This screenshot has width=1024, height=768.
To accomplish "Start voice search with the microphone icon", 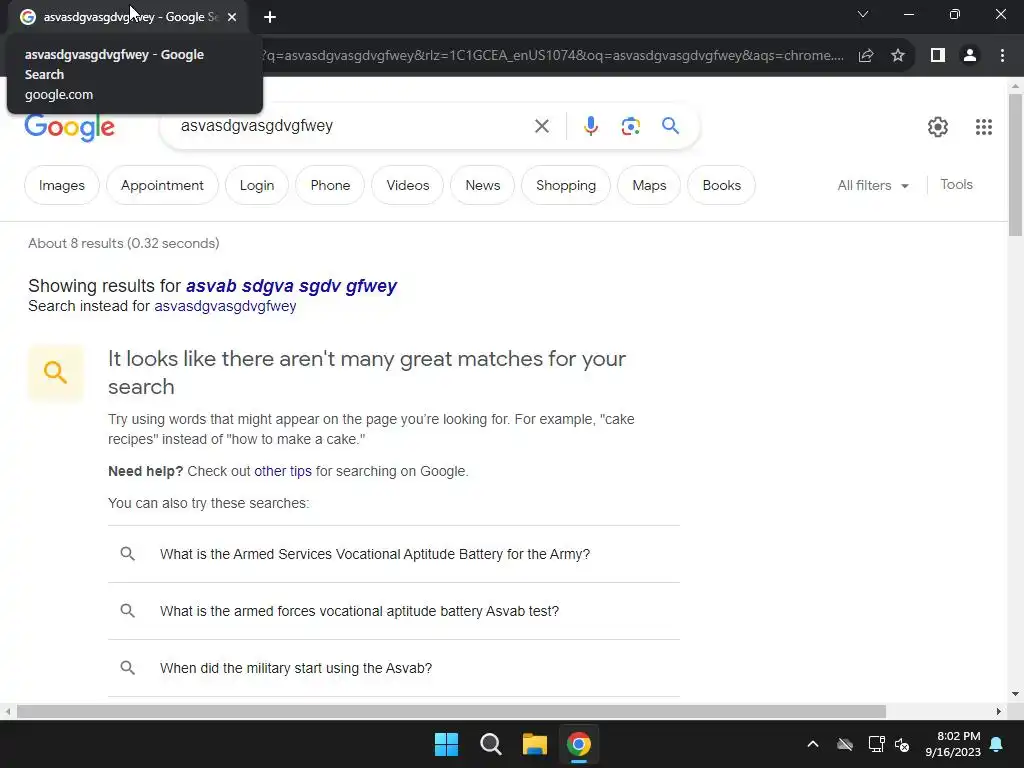I will tap(590, 126).
